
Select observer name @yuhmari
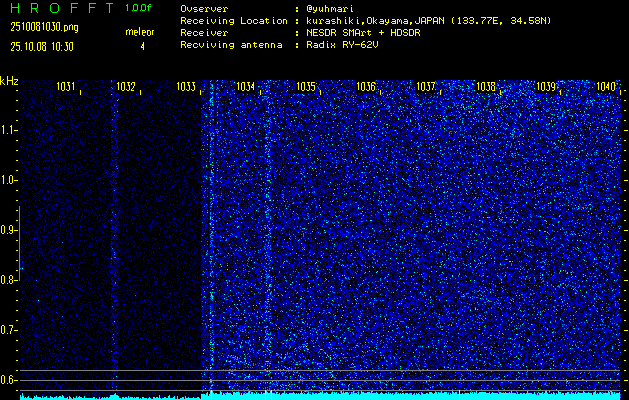coord(330,9)
